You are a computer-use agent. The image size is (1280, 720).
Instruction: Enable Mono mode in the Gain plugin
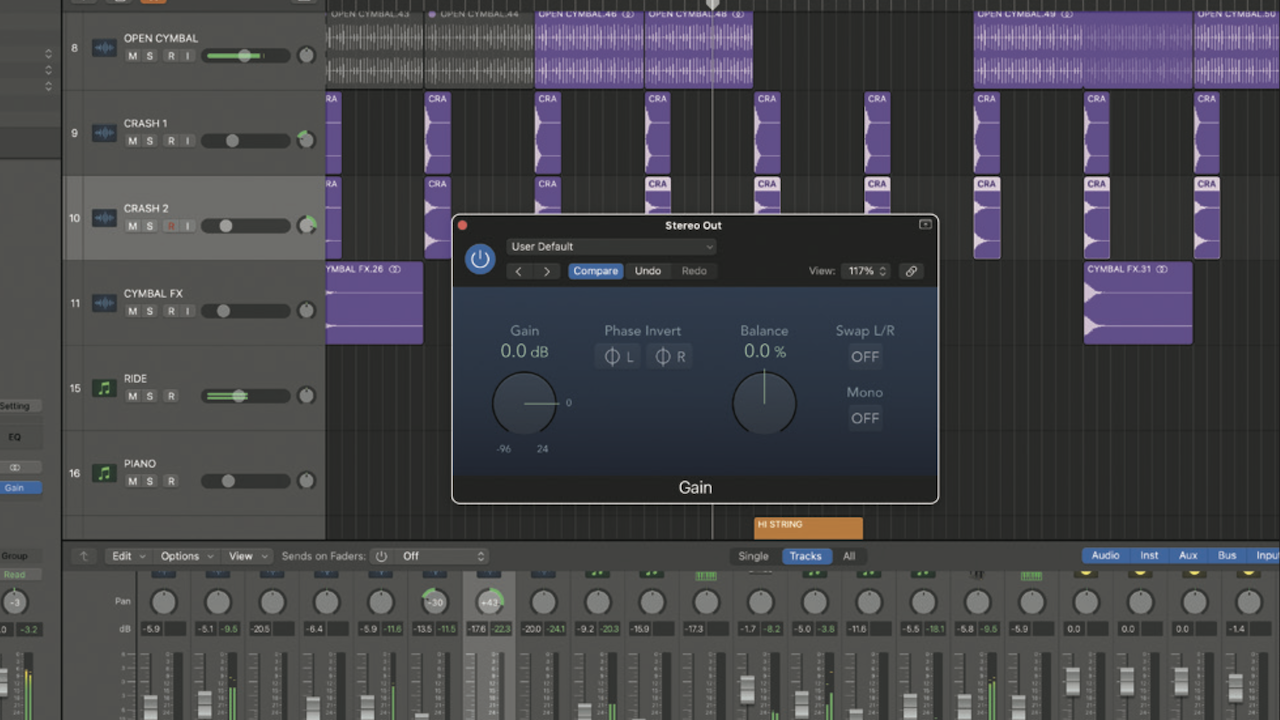(x=864, y=418)
